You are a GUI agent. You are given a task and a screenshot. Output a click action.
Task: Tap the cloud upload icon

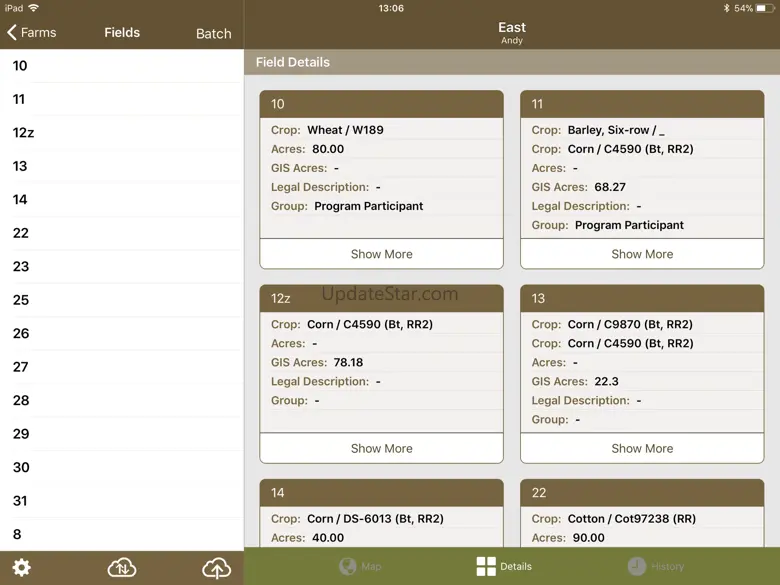click(x=216, y=568)
